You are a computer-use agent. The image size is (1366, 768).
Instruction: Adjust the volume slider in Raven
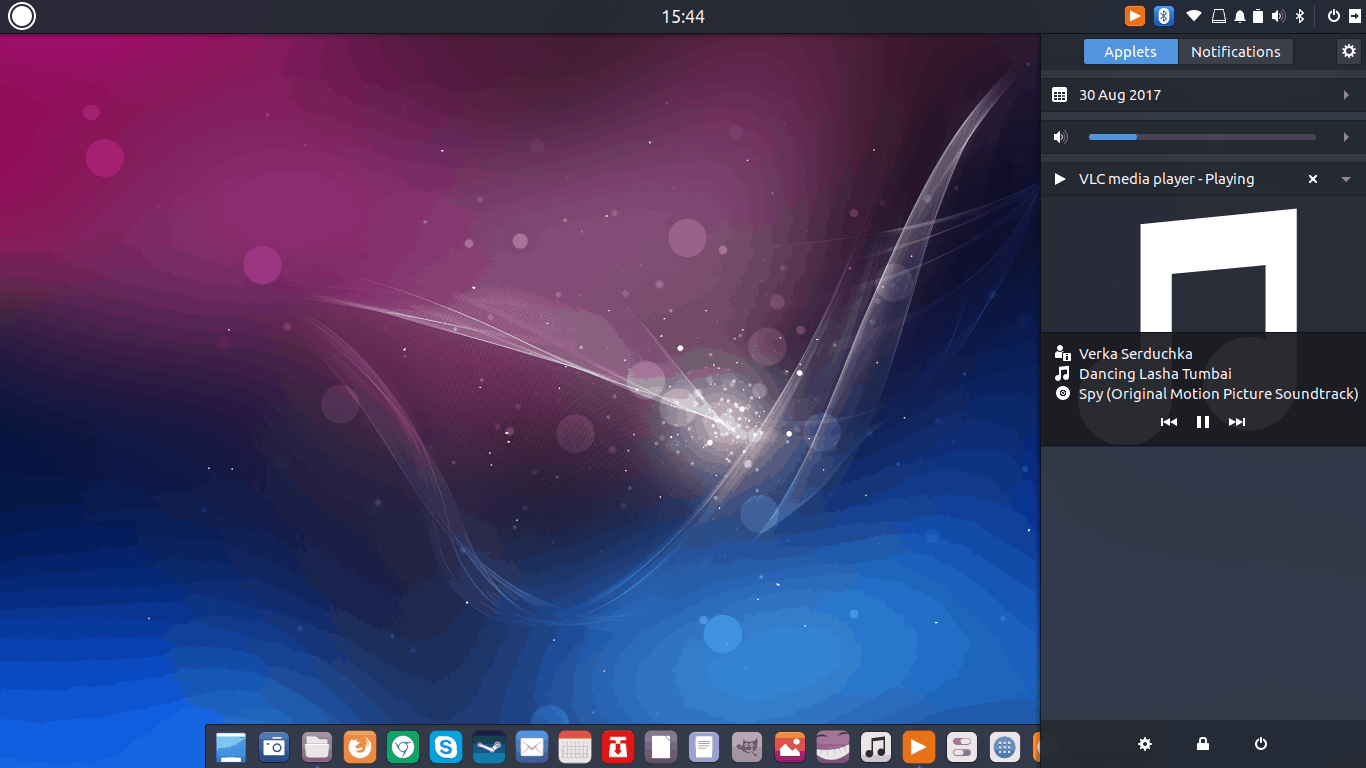[x=1202, y=137]
